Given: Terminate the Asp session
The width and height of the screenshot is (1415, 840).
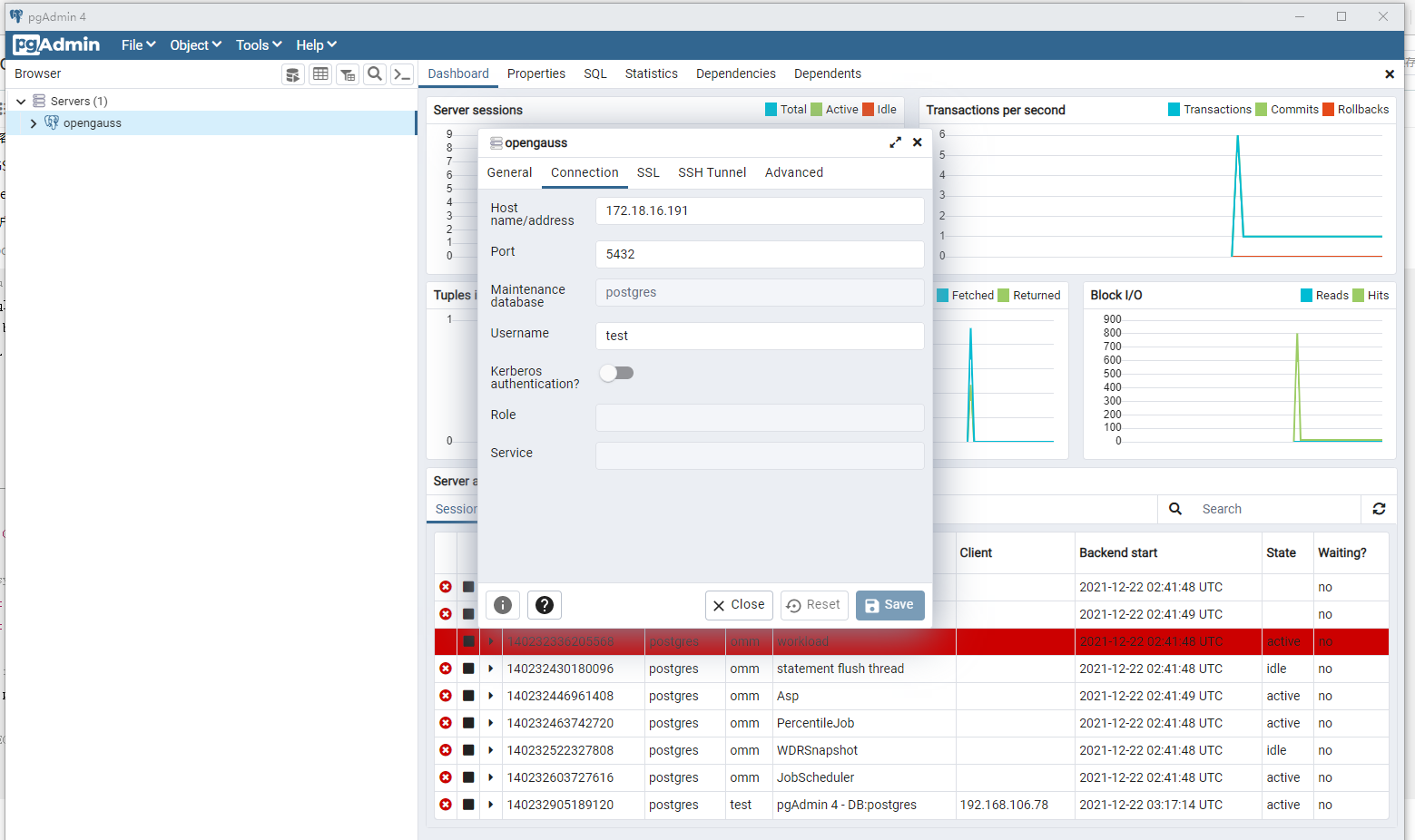Looking at the screenshot, I should point(446,696).
